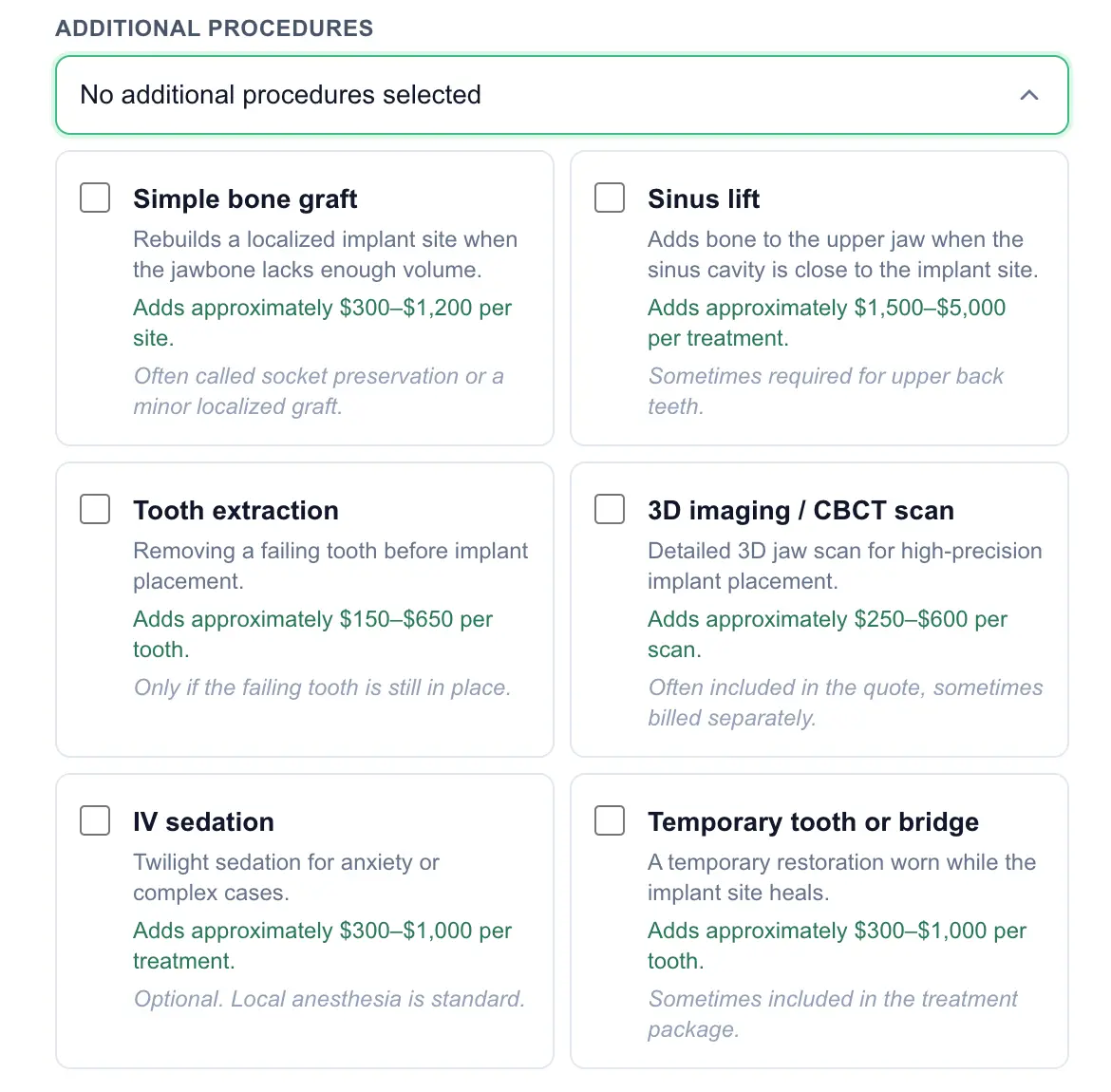Image resolution: width=1111 pixels, height=1092 pixels.
Task: Click the 'Sinus lift' card heading
Action: coord(704,199)
